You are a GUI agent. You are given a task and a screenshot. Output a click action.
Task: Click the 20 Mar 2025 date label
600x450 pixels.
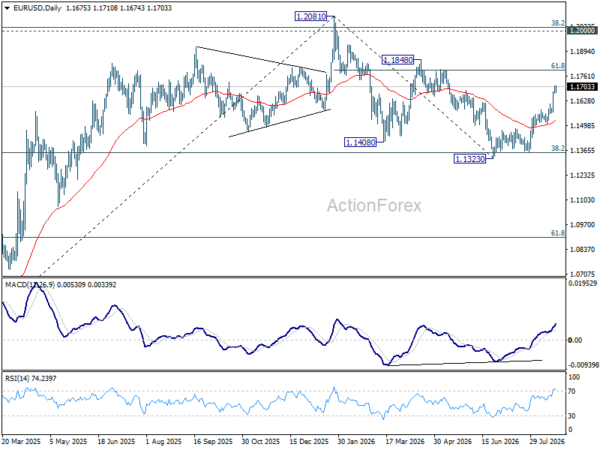tap(21, 441)
